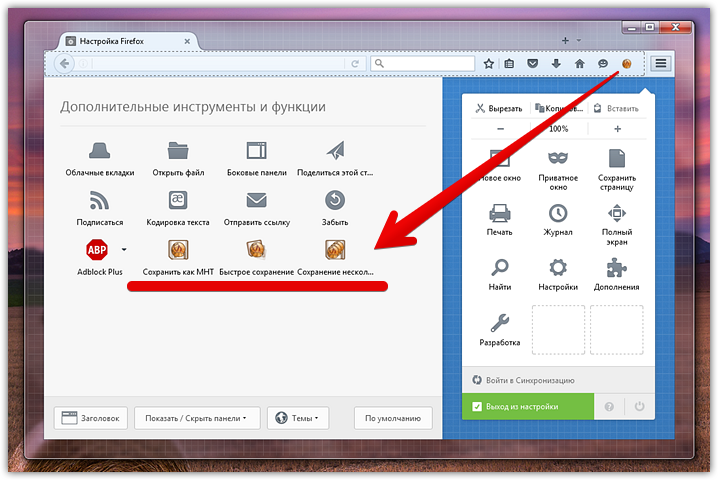Click the Home toolbar icon
This screenshot has height=480, width=718.
[580, 64]
